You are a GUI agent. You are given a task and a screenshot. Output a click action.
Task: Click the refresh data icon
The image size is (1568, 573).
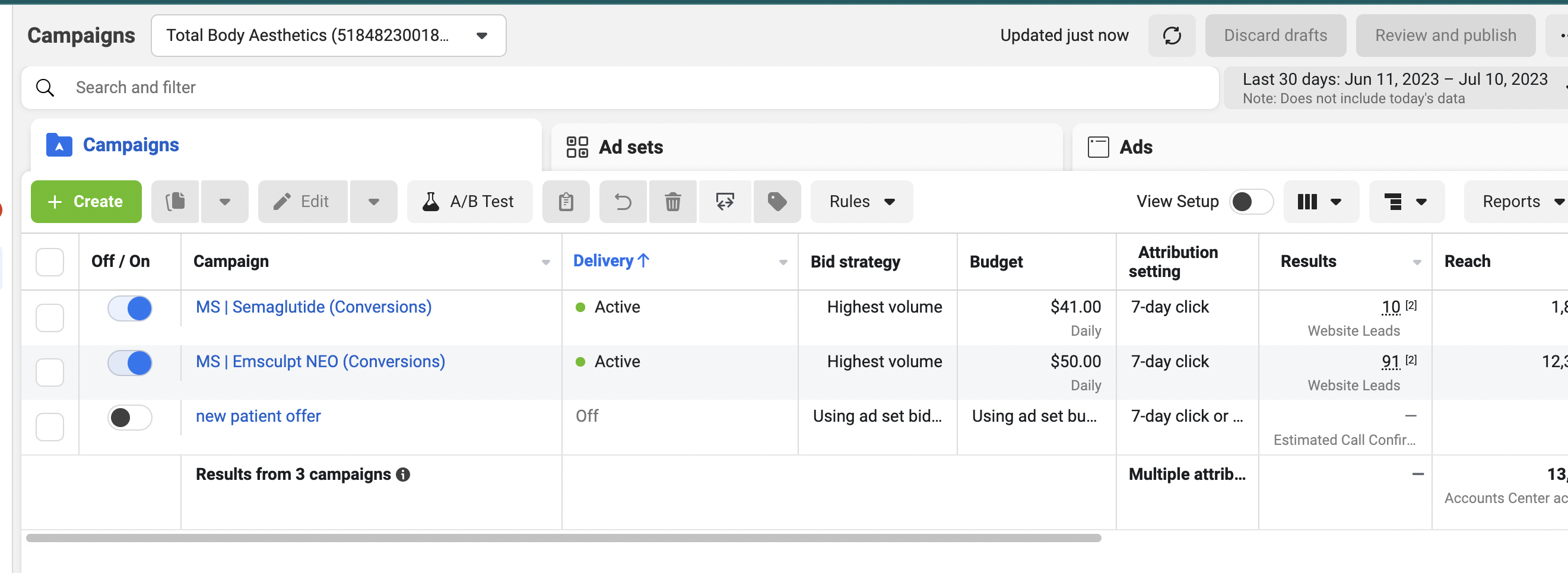click(1172, 35)
